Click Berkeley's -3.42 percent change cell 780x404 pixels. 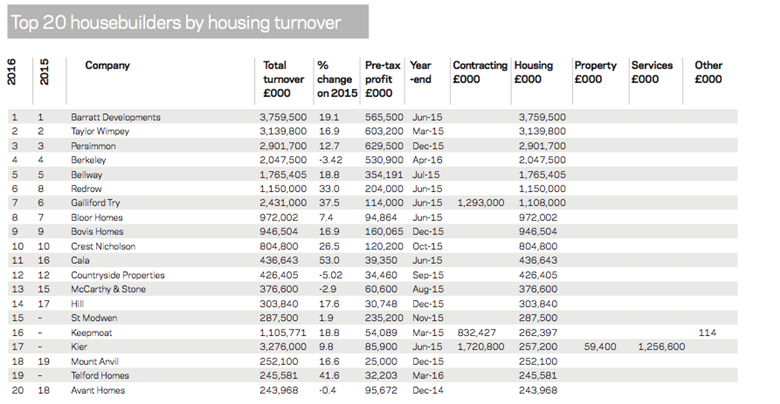pos(330,159)
